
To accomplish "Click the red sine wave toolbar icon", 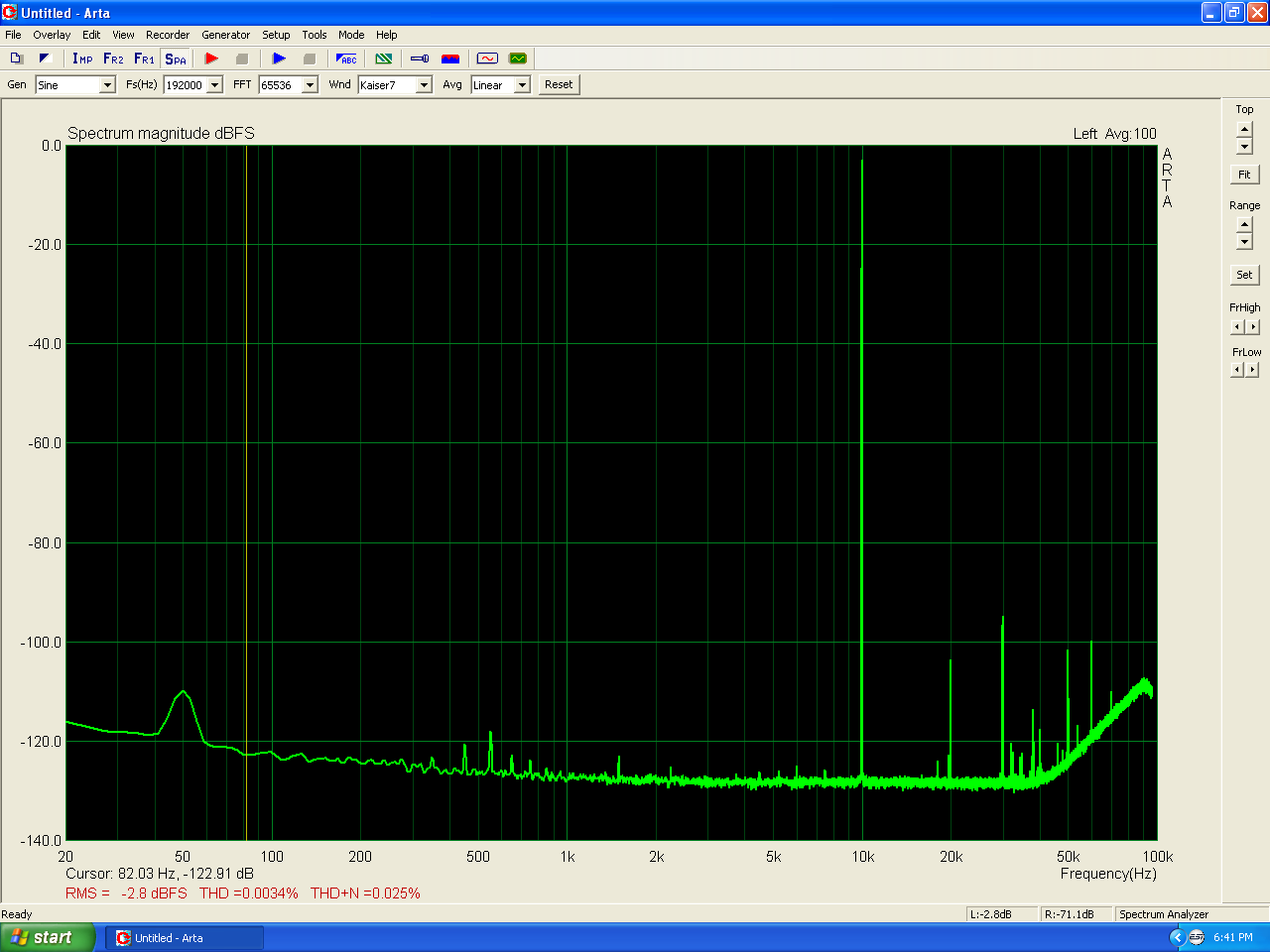I will tap(487, 59).
